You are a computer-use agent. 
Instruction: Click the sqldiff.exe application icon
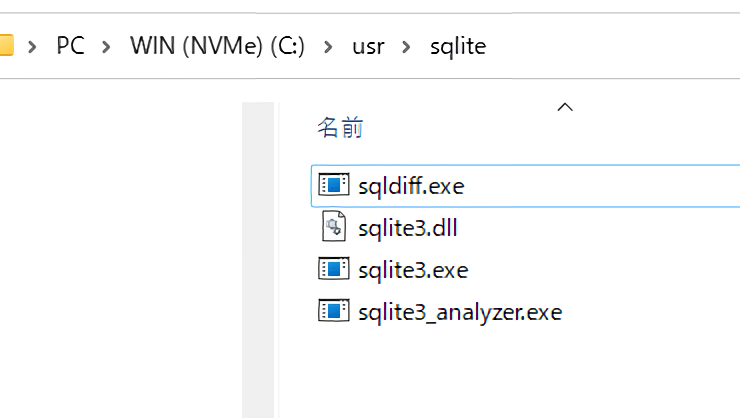[333, 185]
